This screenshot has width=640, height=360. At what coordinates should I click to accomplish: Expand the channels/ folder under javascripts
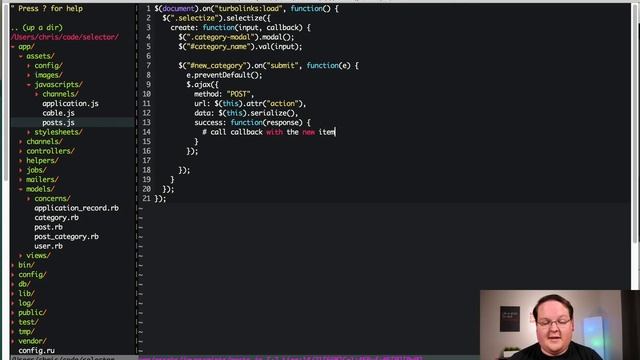37,94
